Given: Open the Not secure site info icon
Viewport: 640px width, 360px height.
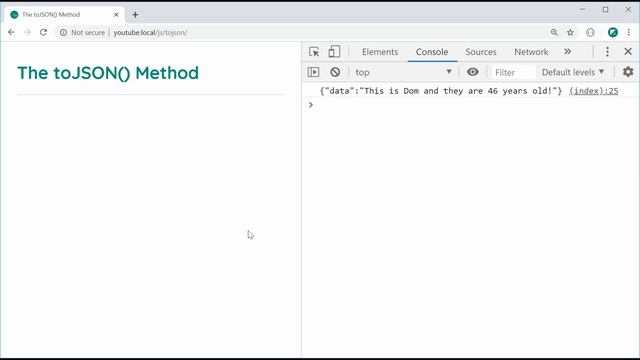Looking at the screenshot, I should (x=63, y=32).
